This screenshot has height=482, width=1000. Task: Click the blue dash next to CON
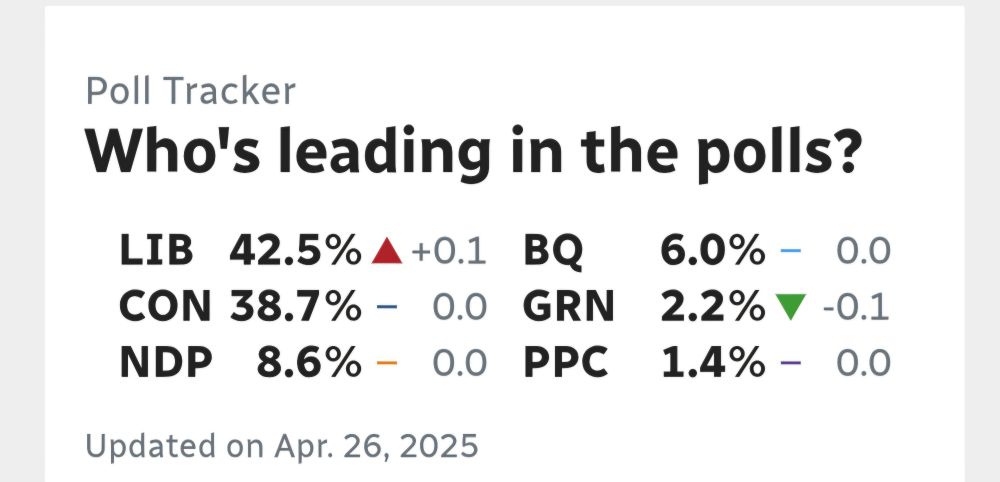tap(387, 307)
